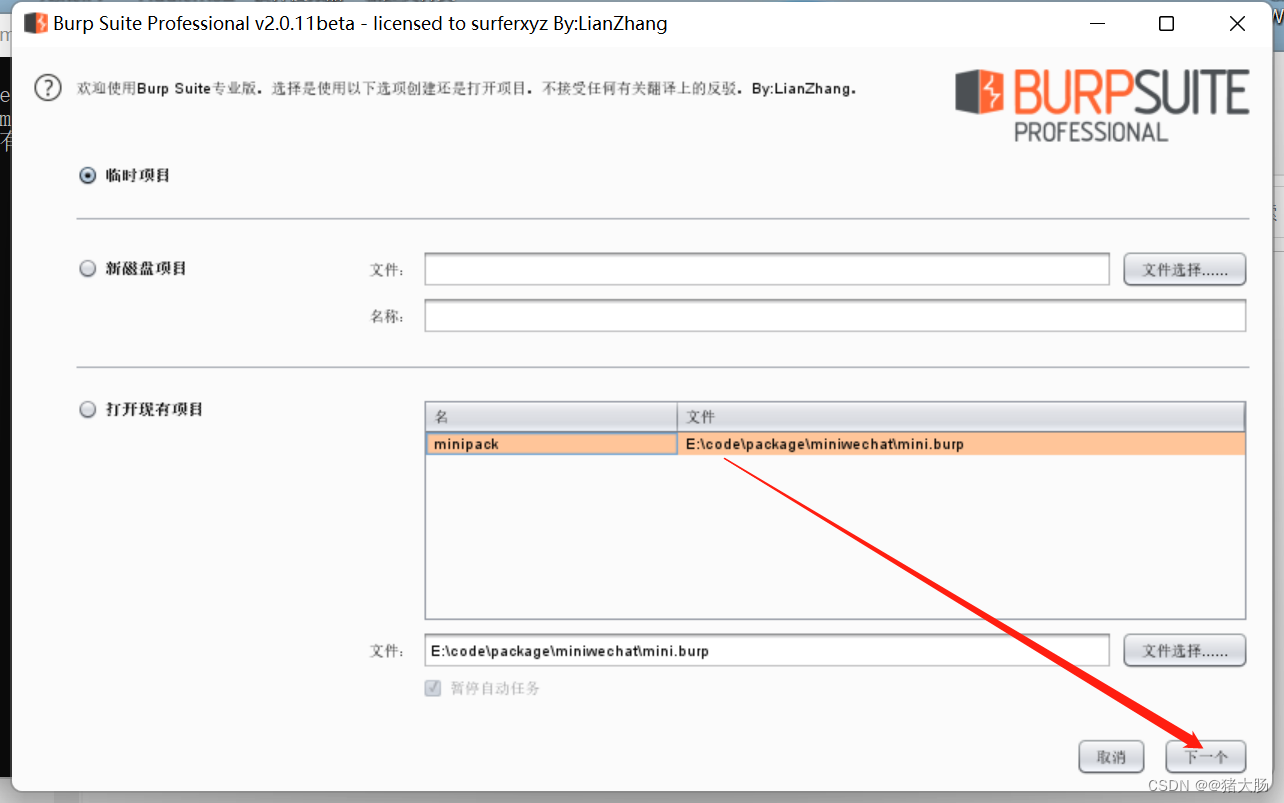This screenshot has width=1284, height=803.
Task: Toggle the 暂停自动任务 checkbox
Action: coord(433,688)
